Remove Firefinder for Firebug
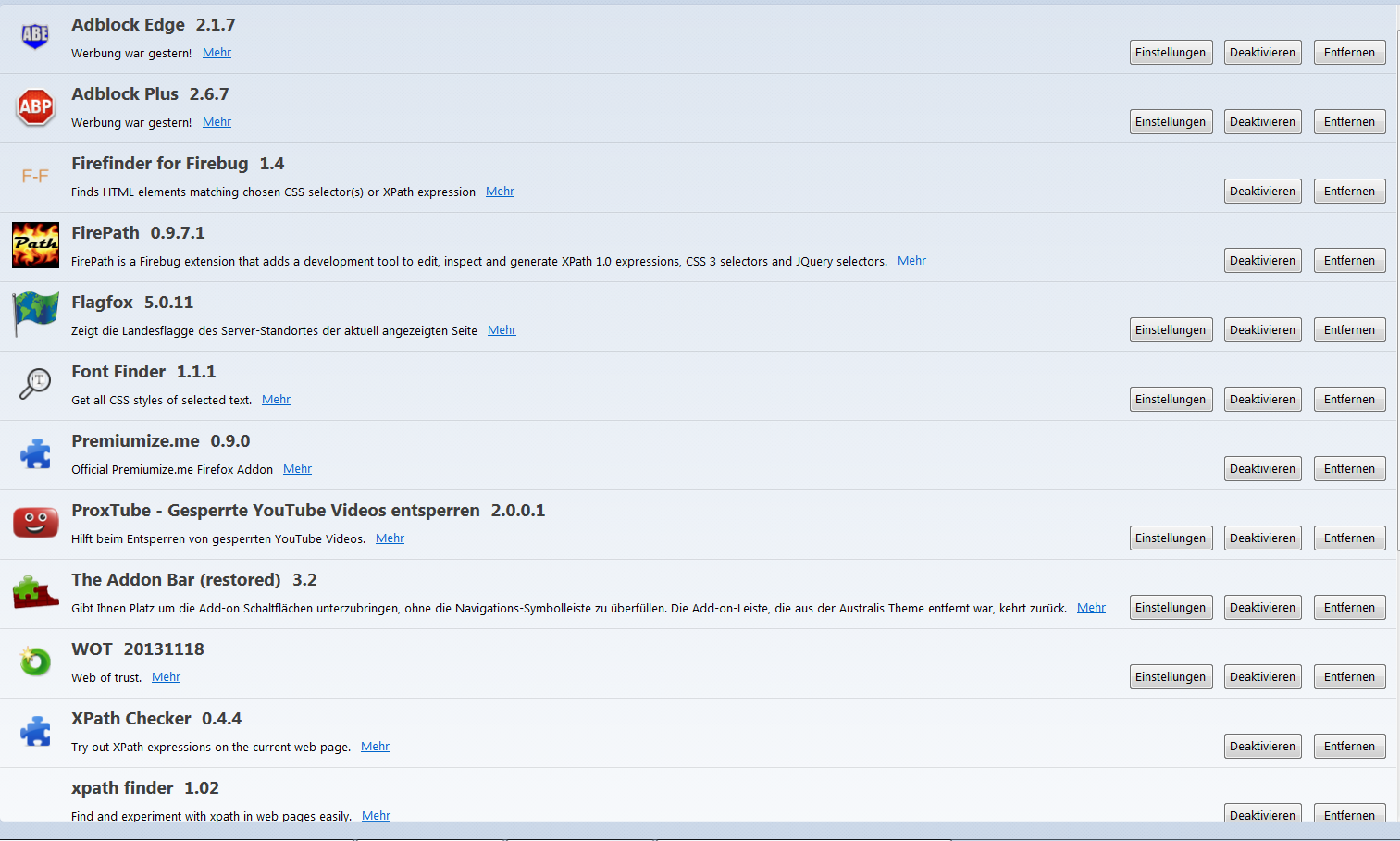Image resolution: width=1400 pixels, height=841 pixels. (x=1349, y=192)
